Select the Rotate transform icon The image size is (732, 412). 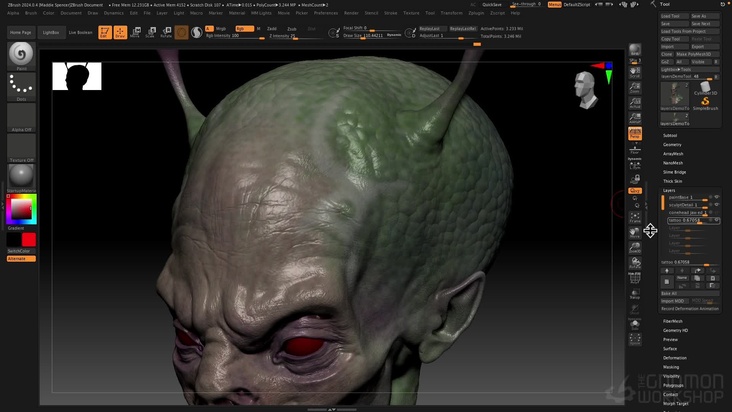166,32
